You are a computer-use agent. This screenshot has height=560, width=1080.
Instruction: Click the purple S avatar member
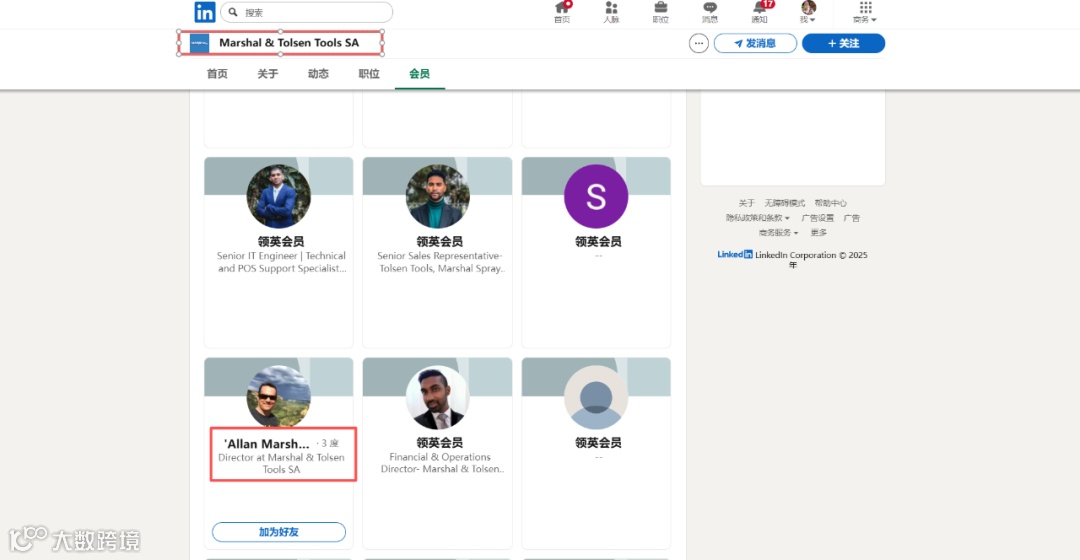coord(596,196)
